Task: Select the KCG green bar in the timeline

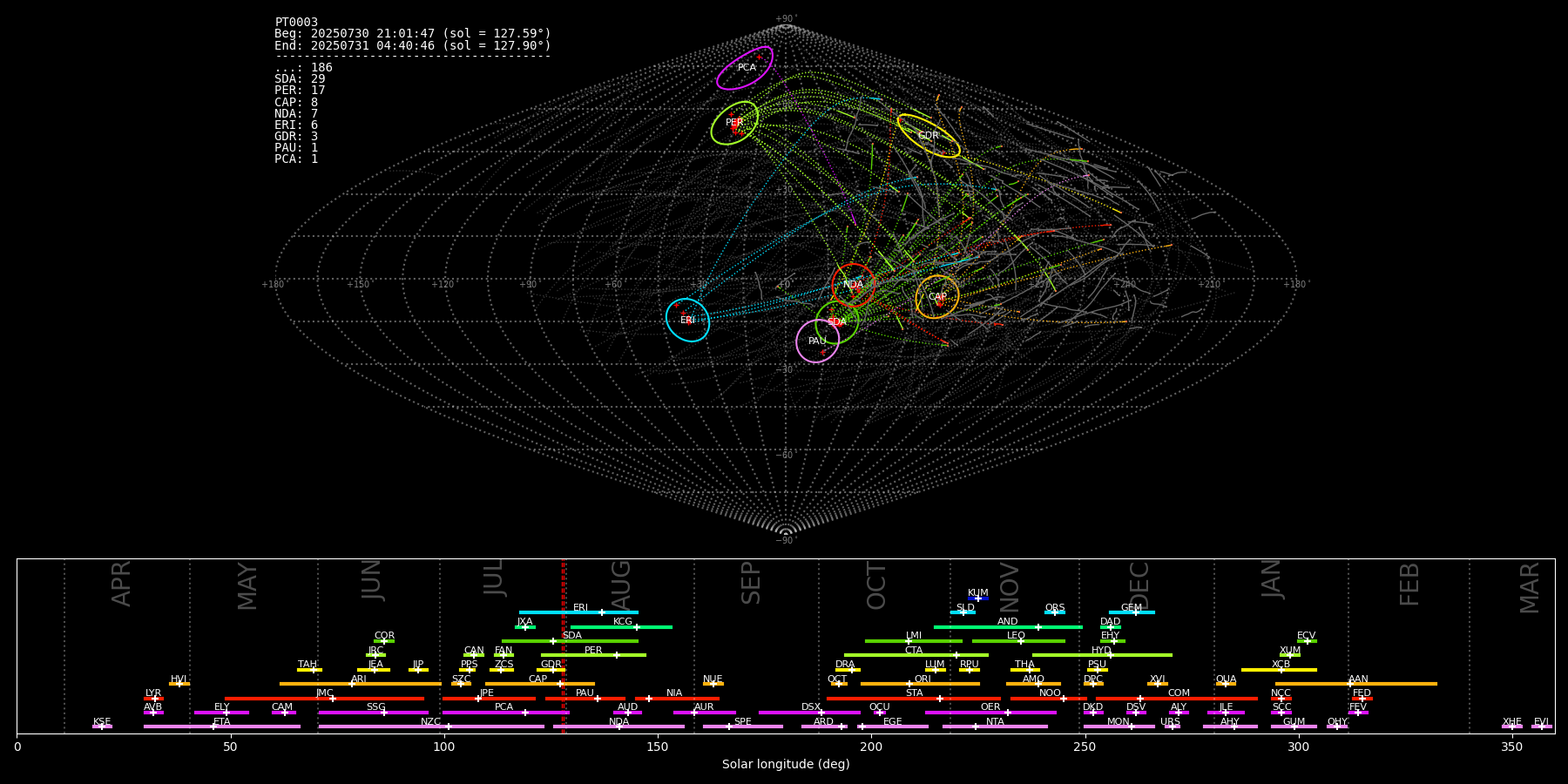Action: point(621,627)
